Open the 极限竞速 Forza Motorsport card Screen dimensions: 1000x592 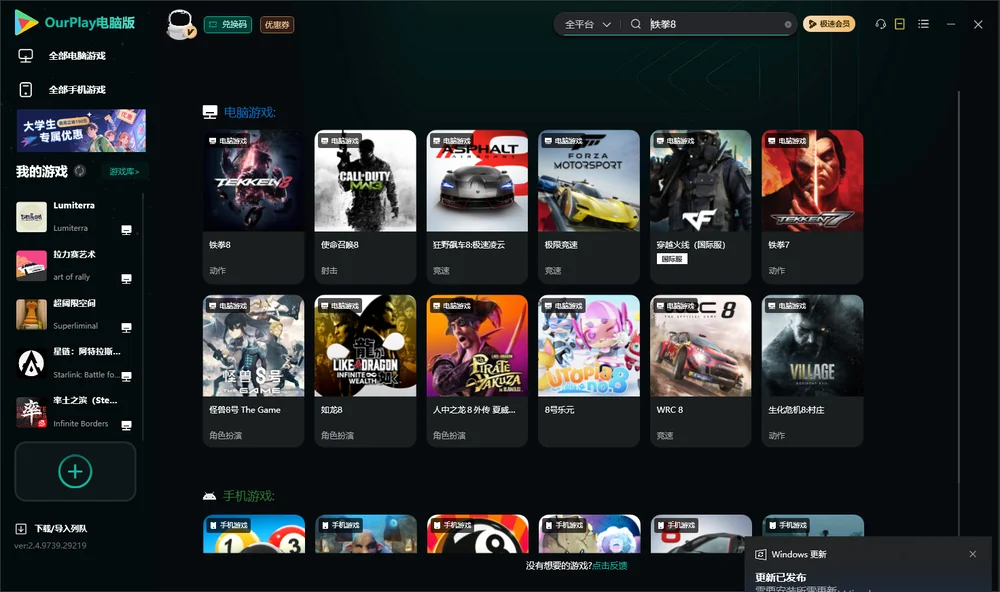point(589,207)
